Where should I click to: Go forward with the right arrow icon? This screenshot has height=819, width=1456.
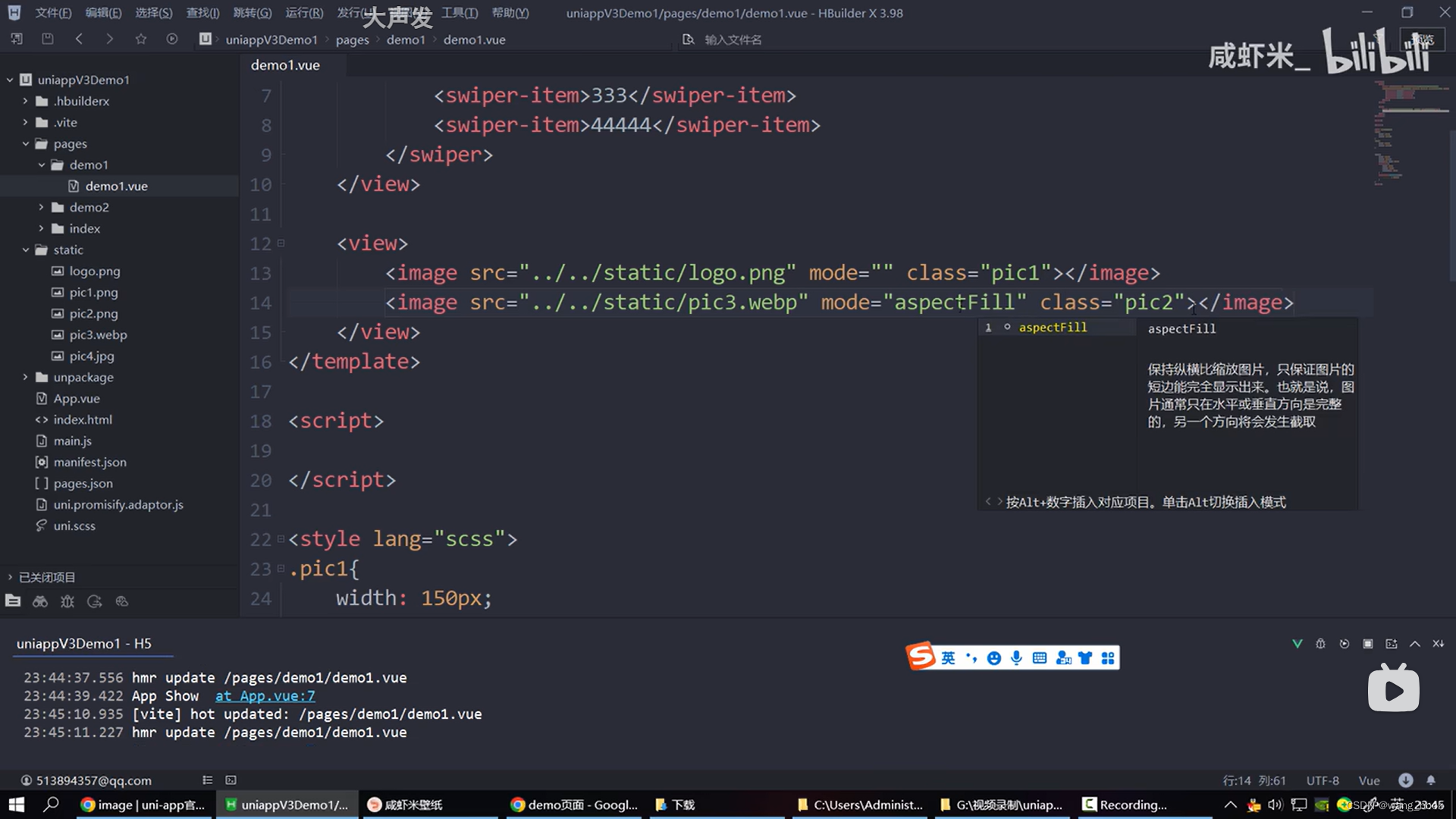(110, 39)
